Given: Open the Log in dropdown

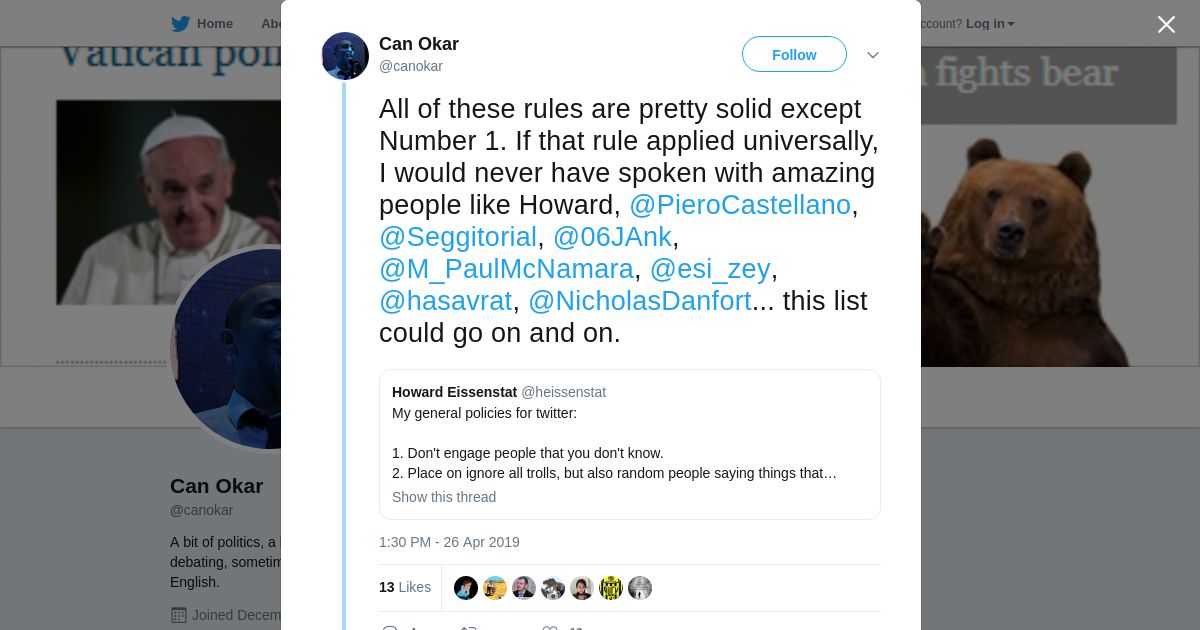Looking at the screenshot, I should [990, 24].
